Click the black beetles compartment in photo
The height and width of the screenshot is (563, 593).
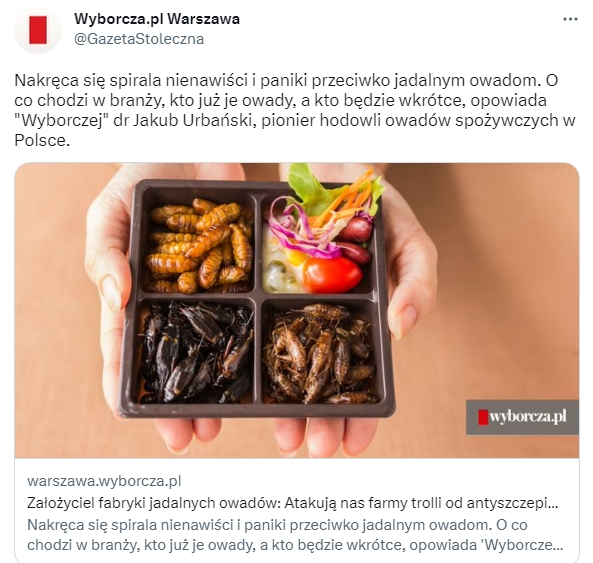pyautogui.click(x=196, y=352)
